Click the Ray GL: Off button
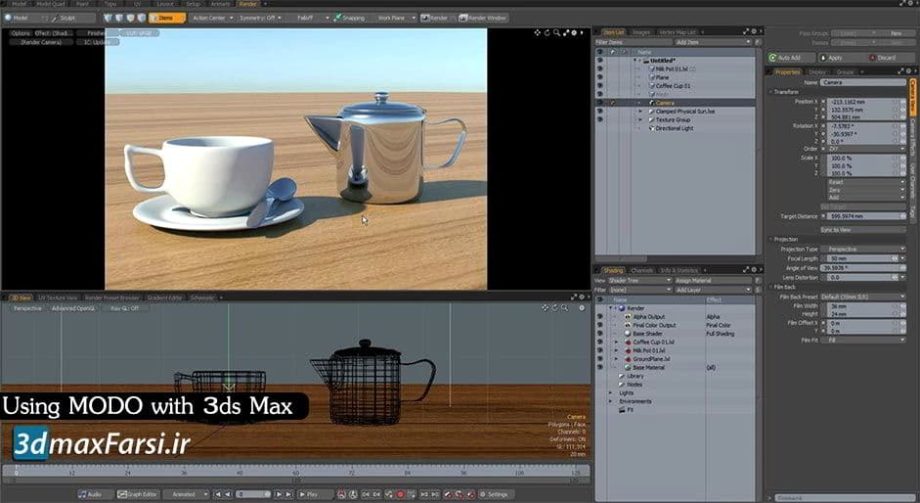This screenshot has height=503, width=920. [124, 309]
